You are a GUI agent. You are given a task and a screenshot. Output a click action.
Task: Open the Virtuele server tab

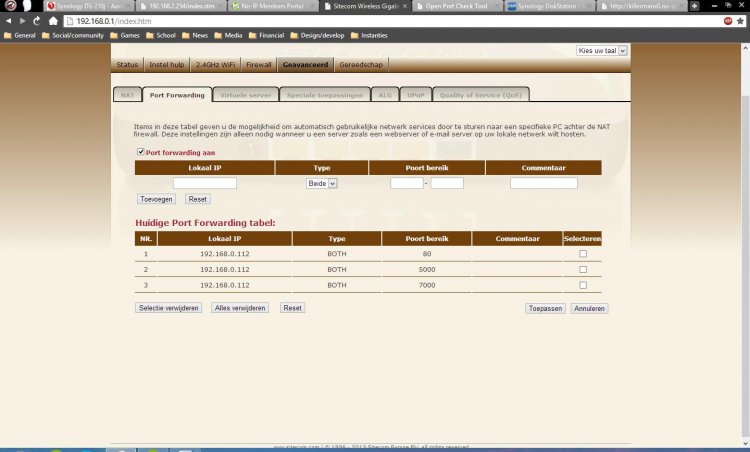click(245, 95)
